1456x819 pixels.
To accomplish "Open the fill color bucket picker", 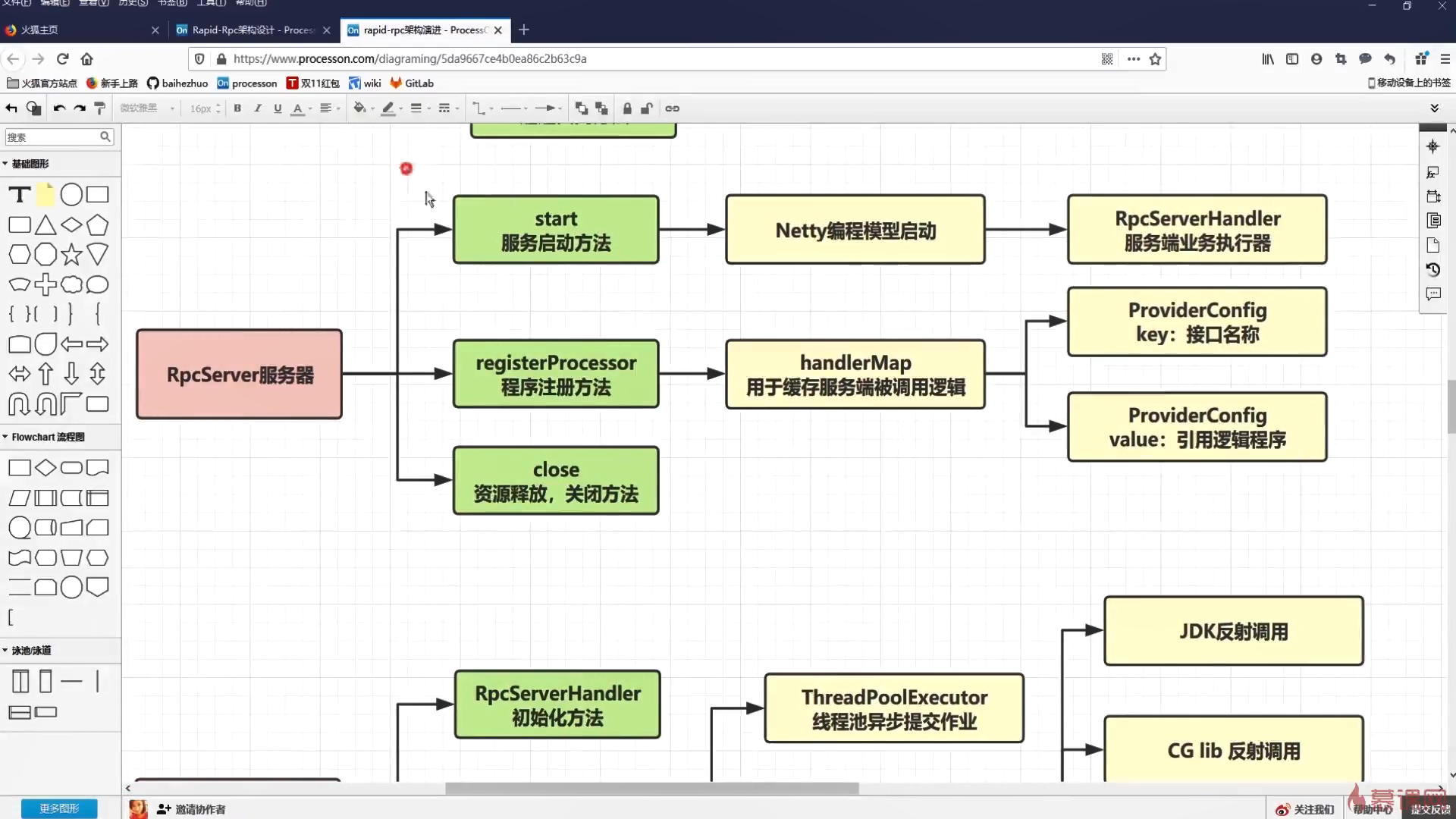I will (x=361, y=108).
